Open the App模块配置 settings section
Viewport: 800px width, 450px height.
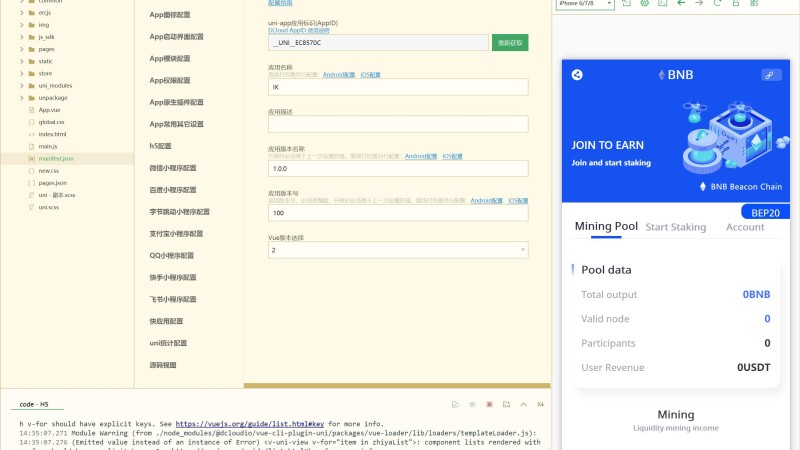[x=170, y=59]
